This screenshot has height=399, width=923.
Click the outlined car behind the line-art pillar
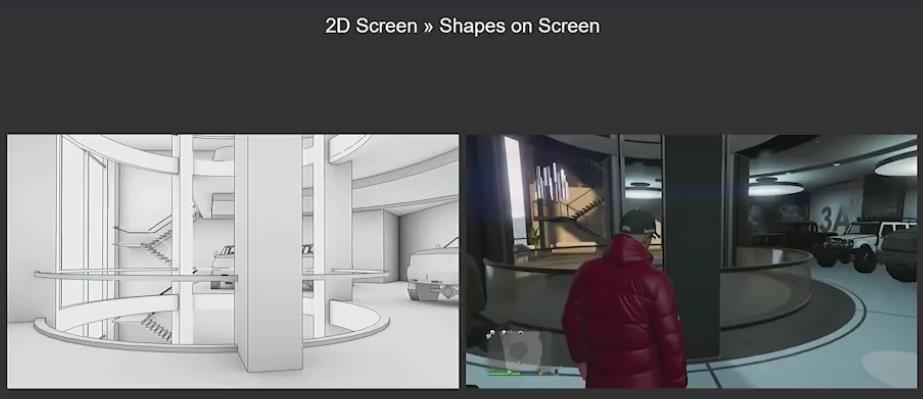pos(224,266)
